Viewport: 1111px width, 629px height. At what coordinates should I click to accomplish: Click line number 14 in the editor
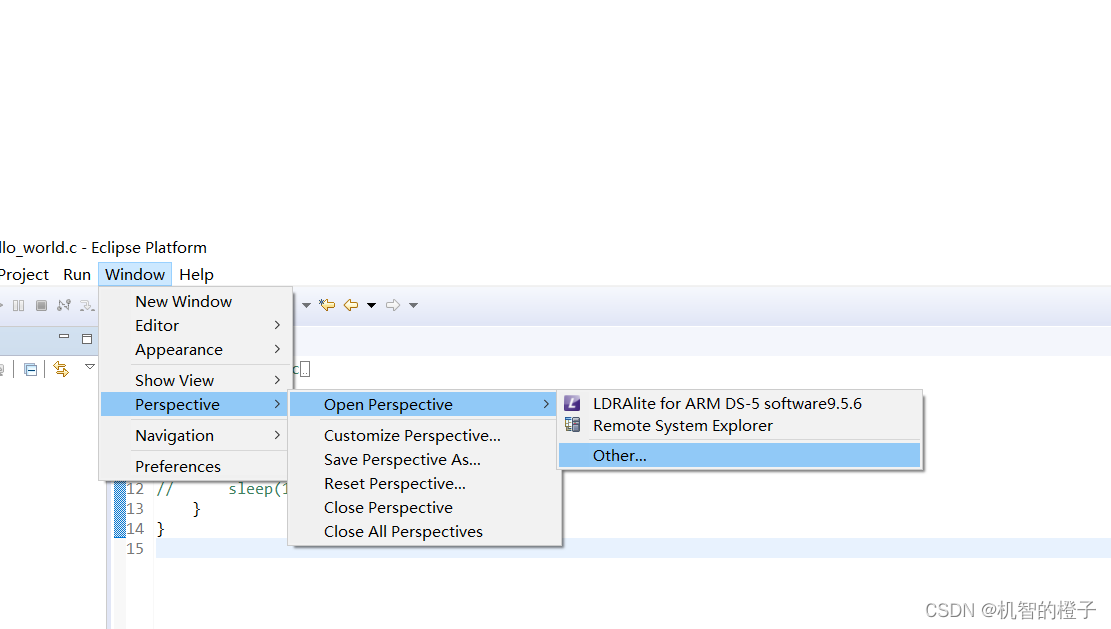[135, 528]
